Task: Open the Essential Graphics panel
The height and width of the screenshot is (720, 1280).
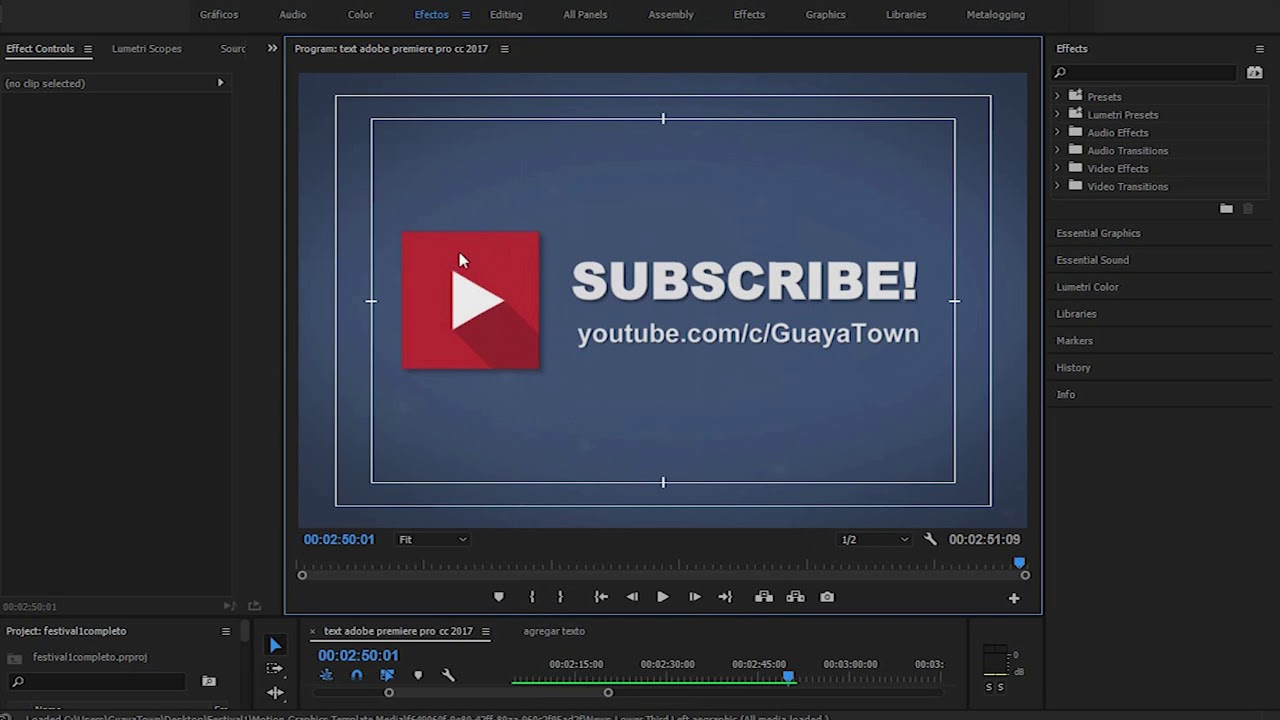Action: click(1098, 233)
